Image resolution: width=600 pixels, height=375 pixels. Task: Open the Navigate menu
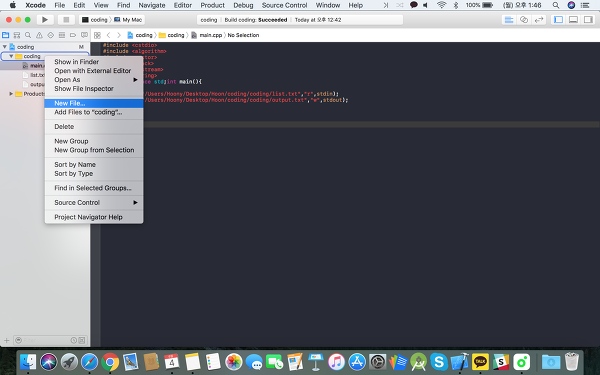point(152,5)
